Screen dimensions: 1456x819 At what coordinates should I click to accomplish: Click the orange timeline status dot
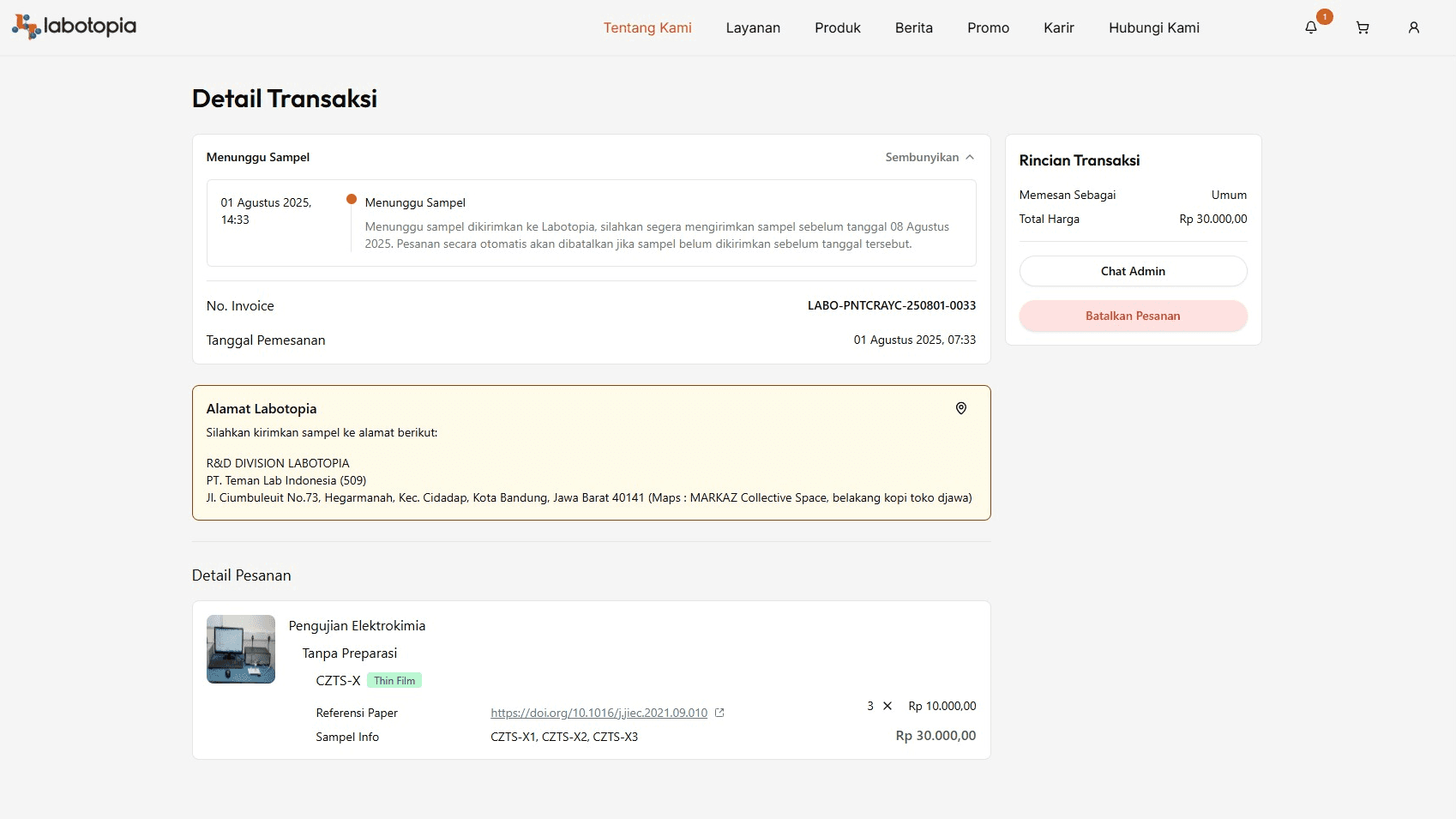click(351, 199)
